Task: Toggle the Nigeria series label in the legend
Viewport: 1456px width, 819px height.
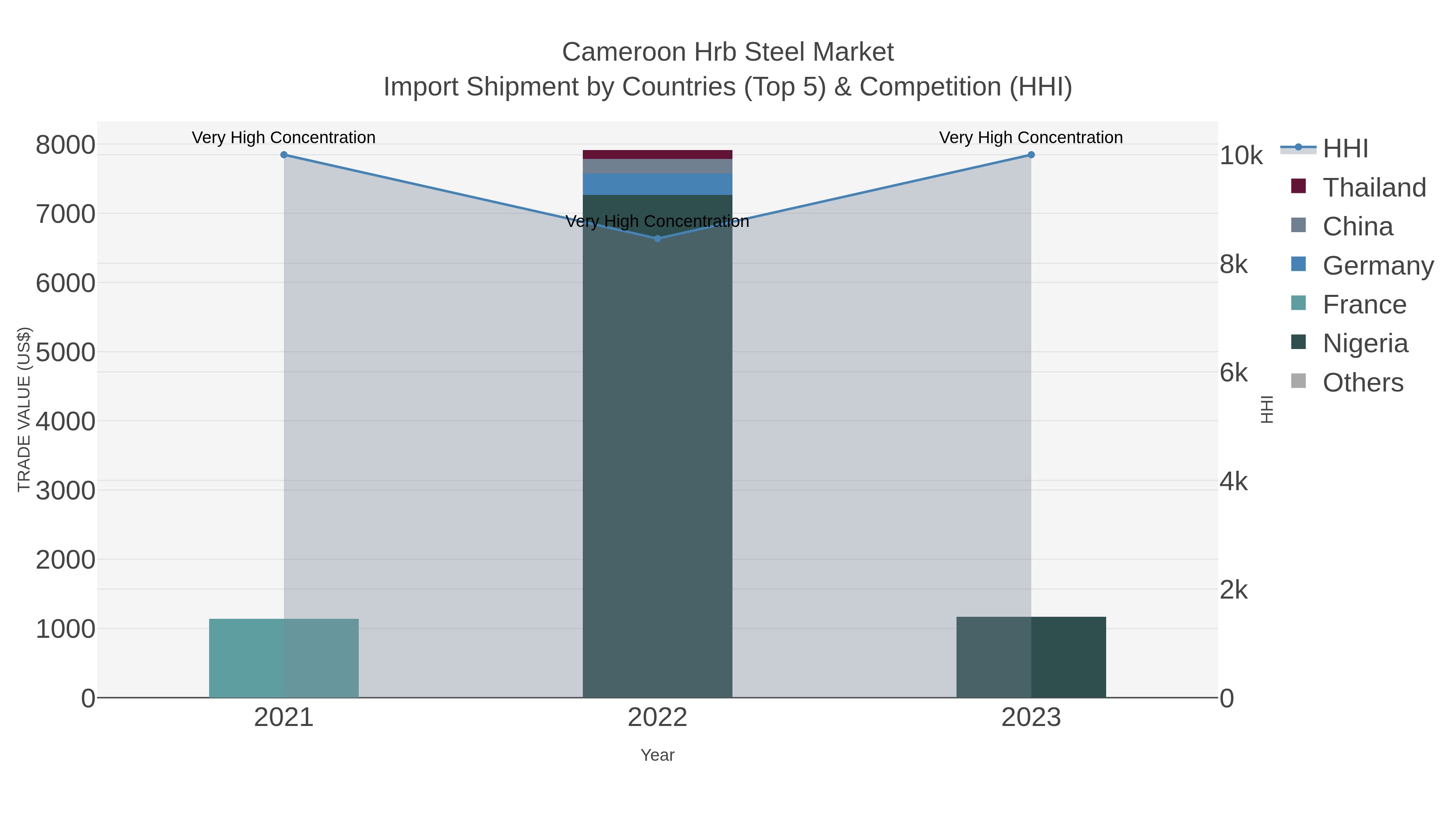Action: 1365,344
